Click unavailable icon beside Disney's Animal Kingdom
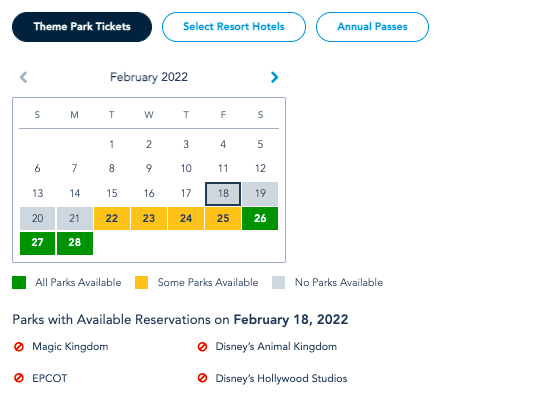544x400 pixels. click(202, 347)
